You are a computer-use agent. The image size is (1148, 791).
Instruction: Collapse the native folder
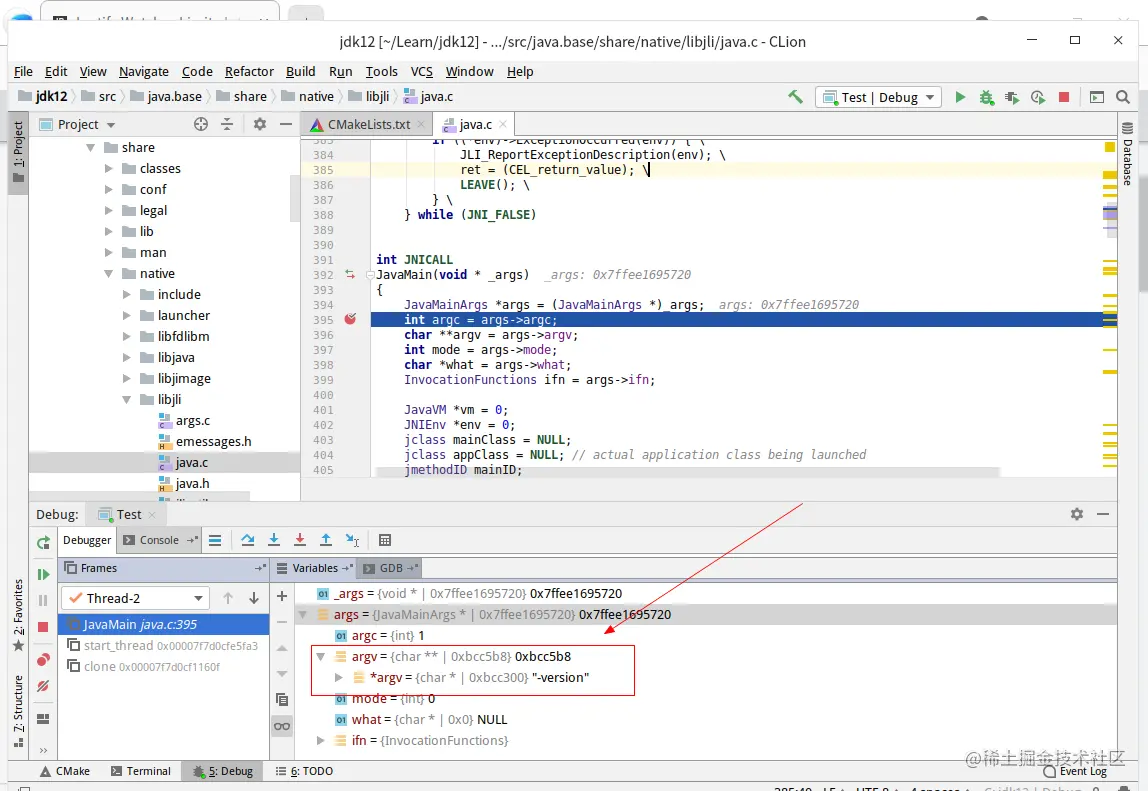coord(108,274)
